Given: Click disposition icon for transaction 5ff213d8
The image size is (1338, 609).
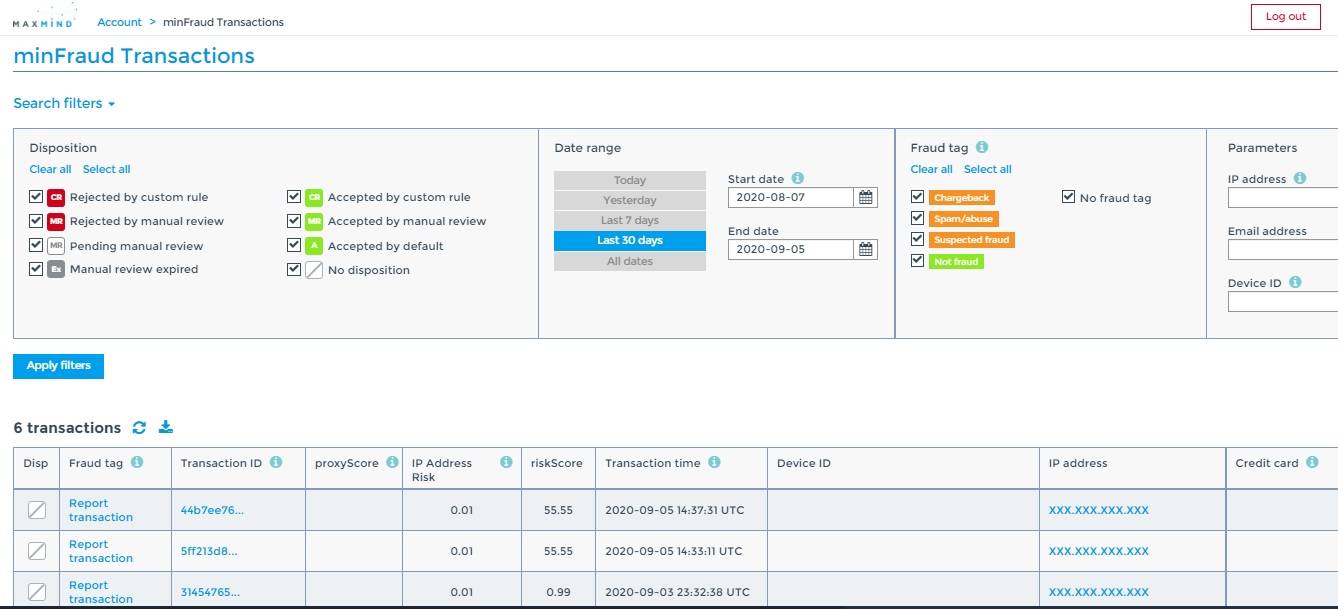Looking at the screenshot, I should pyautogui.click(x=36, y=551).
